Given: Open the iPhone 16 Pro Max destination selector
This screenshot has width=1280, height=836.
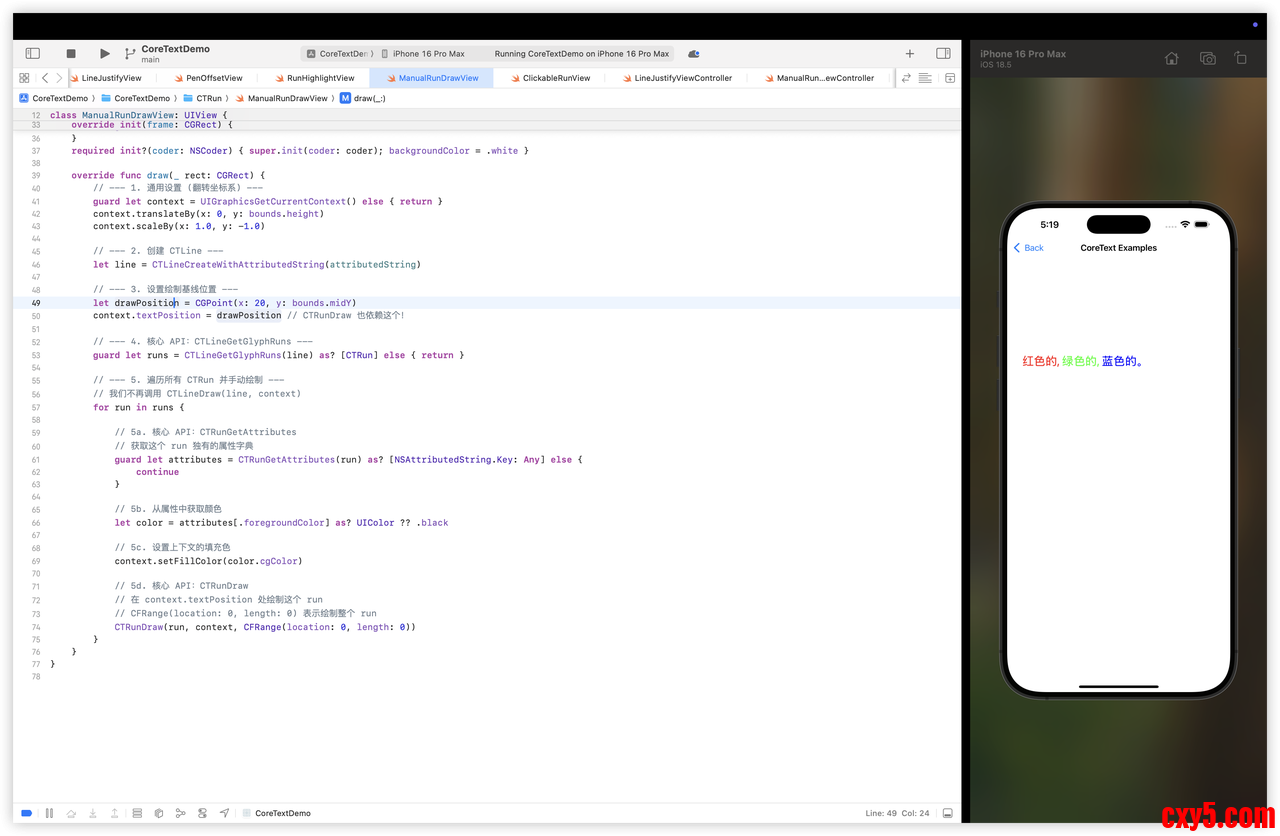Looking at the screenshot, I should click(428, 54).
